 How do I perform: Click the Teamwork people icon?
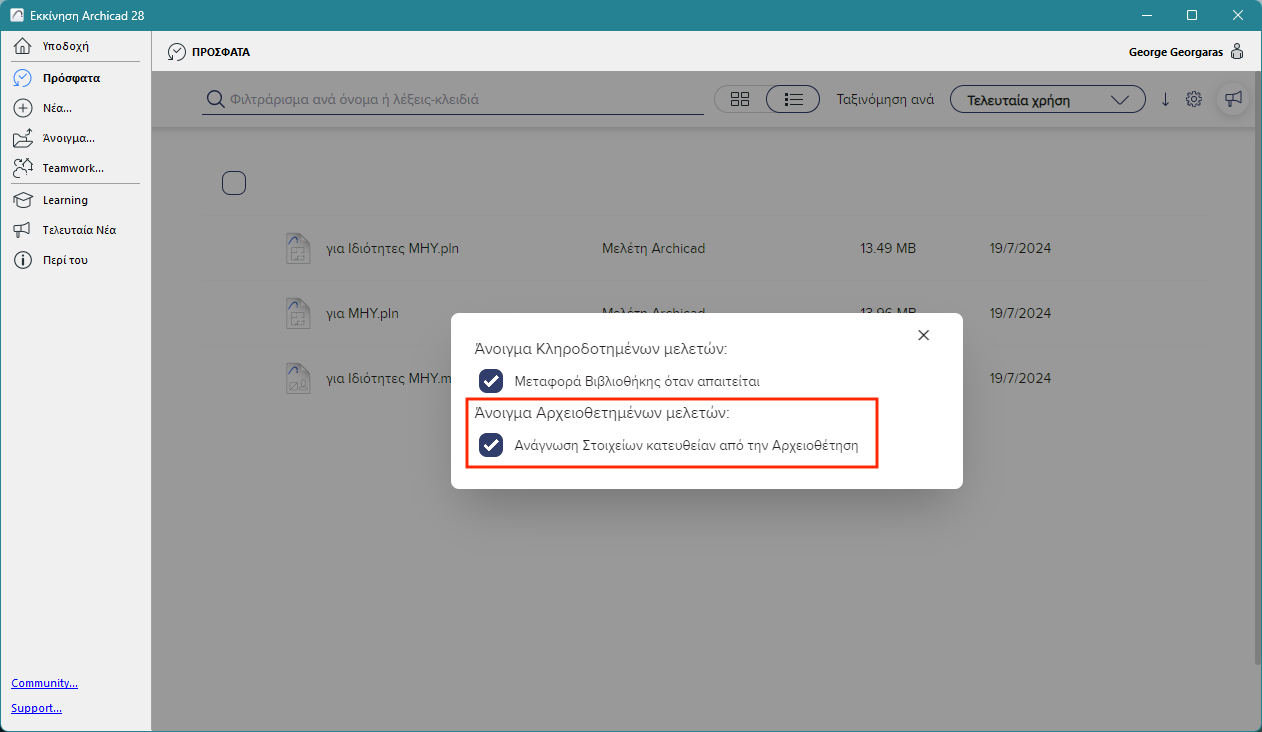tap(23, 168)
